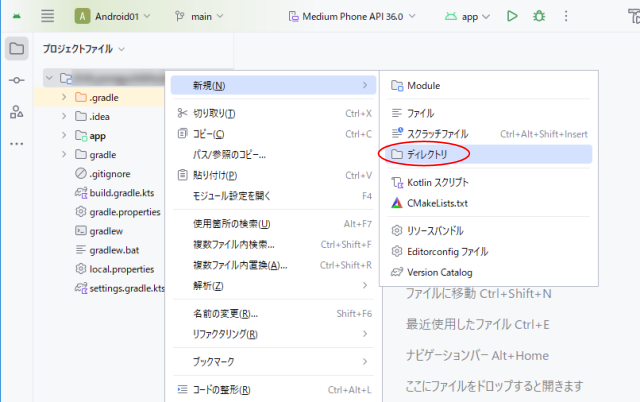Open the Commit tool window icon
640x402 pixels.
tap(17, 80)
